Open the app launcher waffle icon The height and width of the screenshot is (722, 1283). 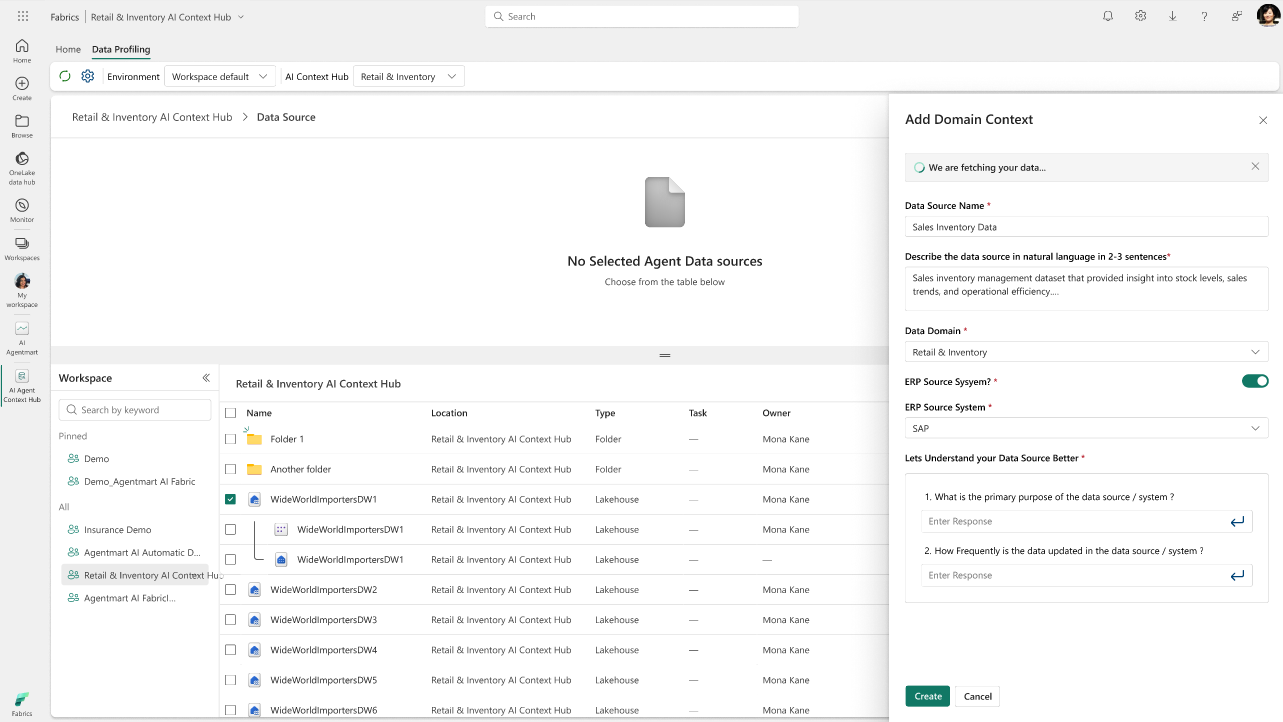[x=23, y=17]
